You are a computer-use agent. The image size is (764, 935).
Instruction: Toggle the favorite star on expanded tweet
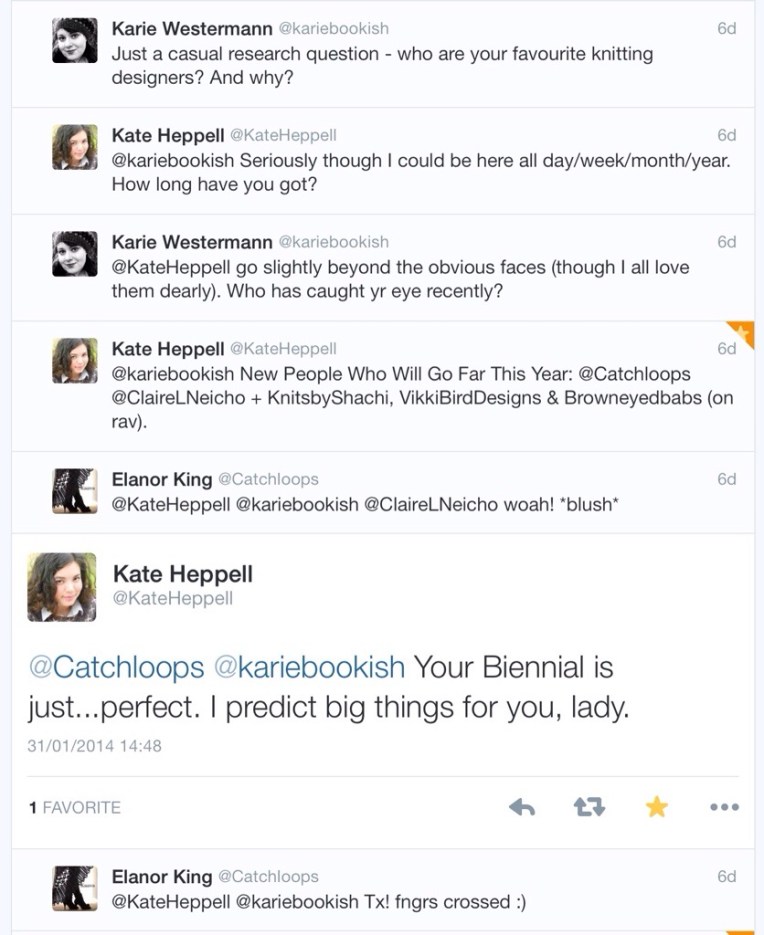pos(656,807)
